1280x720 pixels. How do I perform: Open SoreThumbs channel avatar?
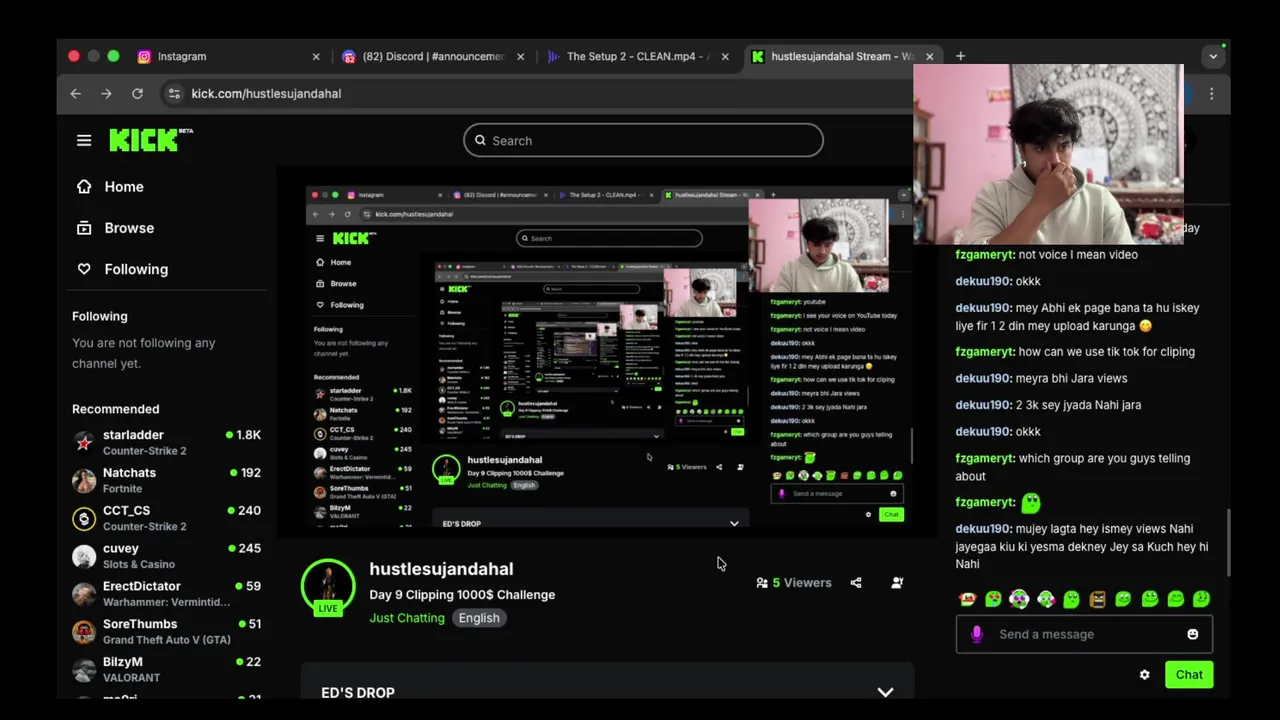point(84,632)
